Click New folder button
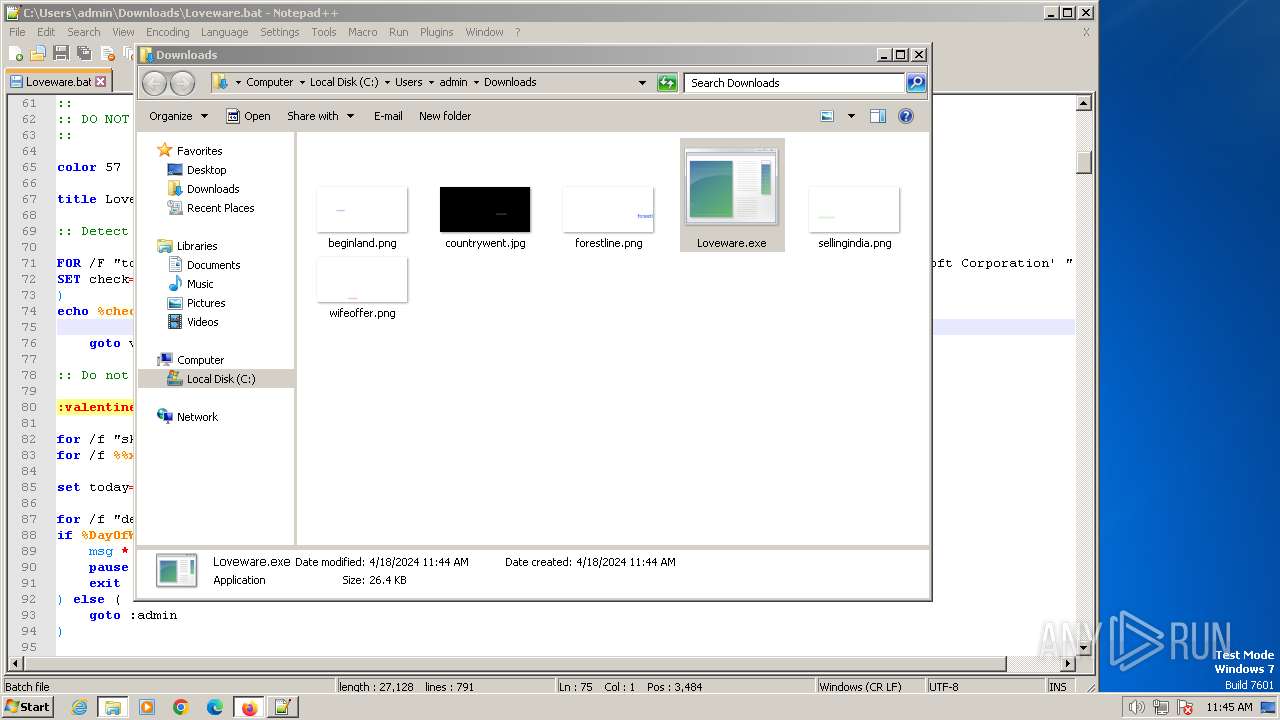This screenshot has width=1280, height=720. click(445, 116)
